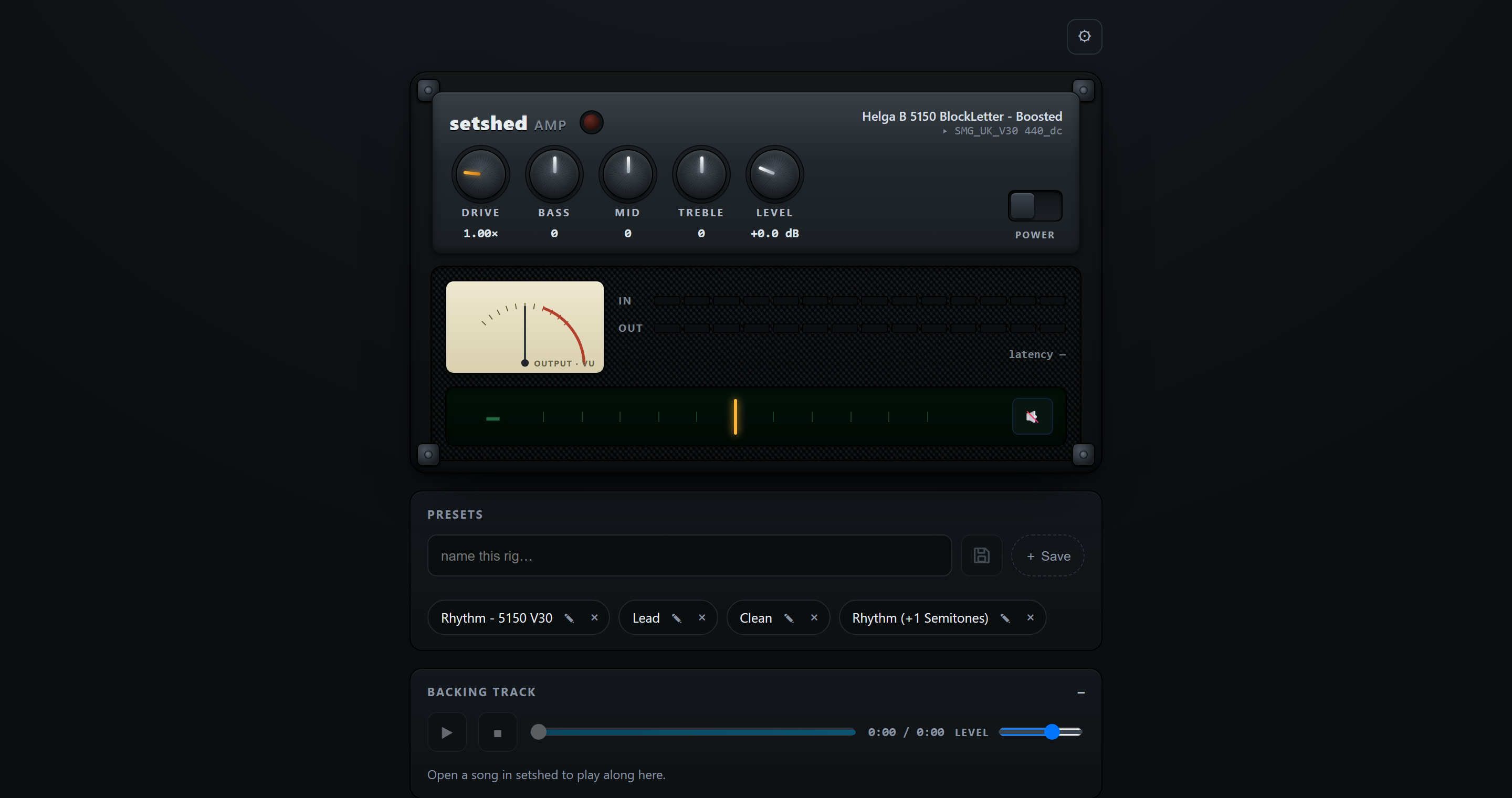1512x798 pixels.
Task: Click the TREBLE knob
Action: click(x=701, y=174)
